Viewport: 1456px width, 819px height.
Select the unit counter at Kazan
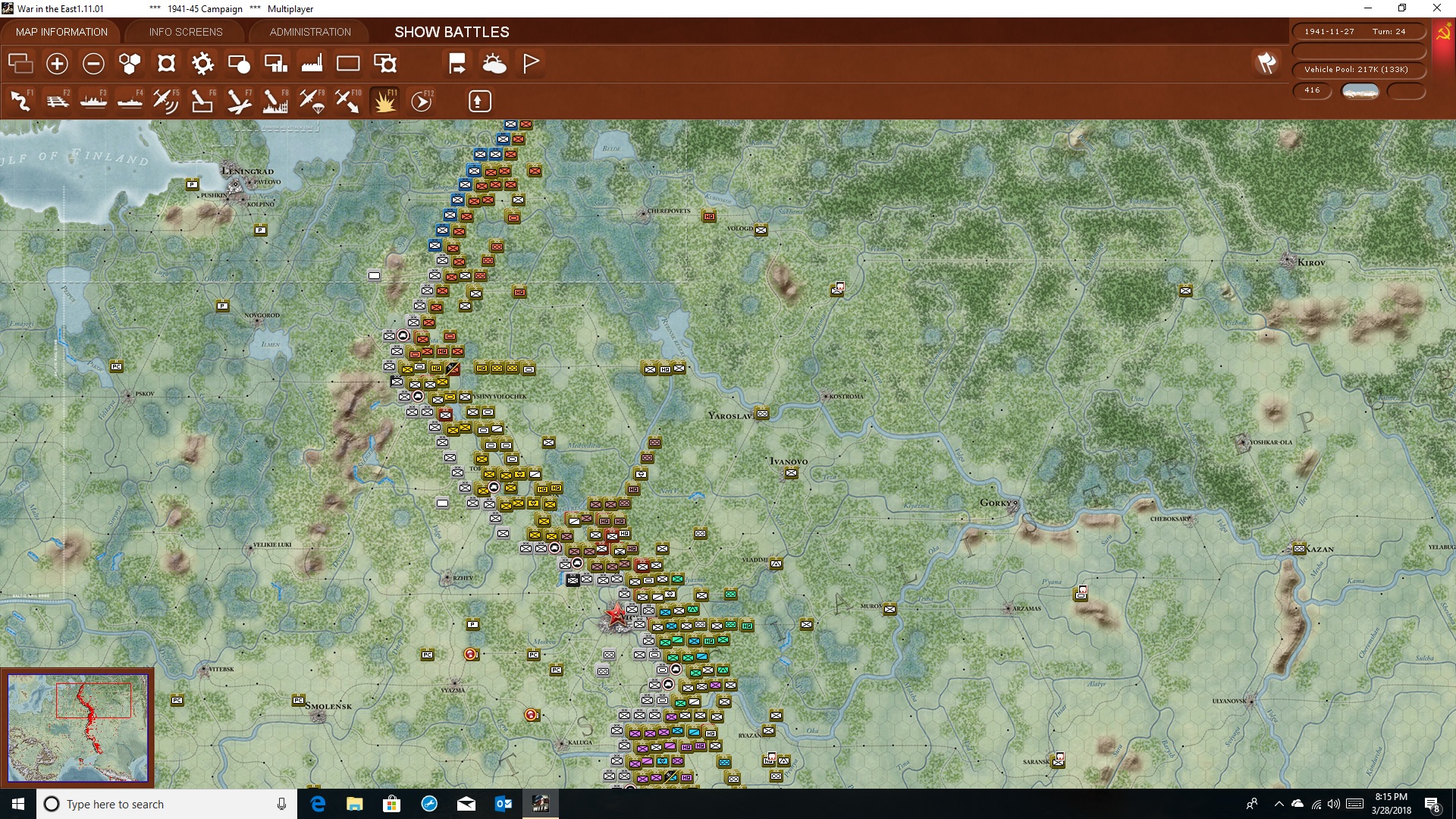[x=1299, y=548]
